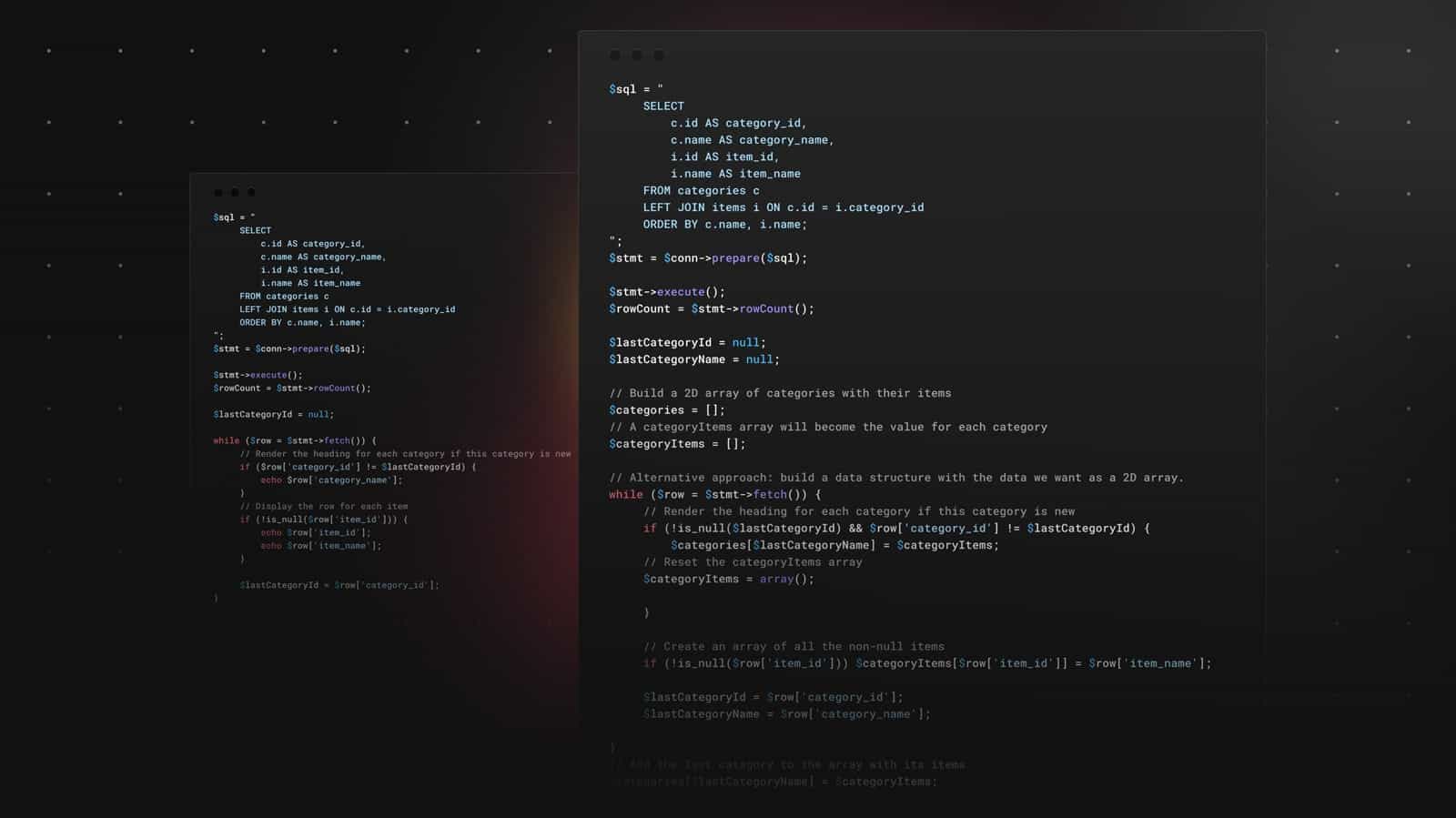Click the "Alternative approach" comment line
The height and width of the screenshot is (818, 1456).
(896, 478)
